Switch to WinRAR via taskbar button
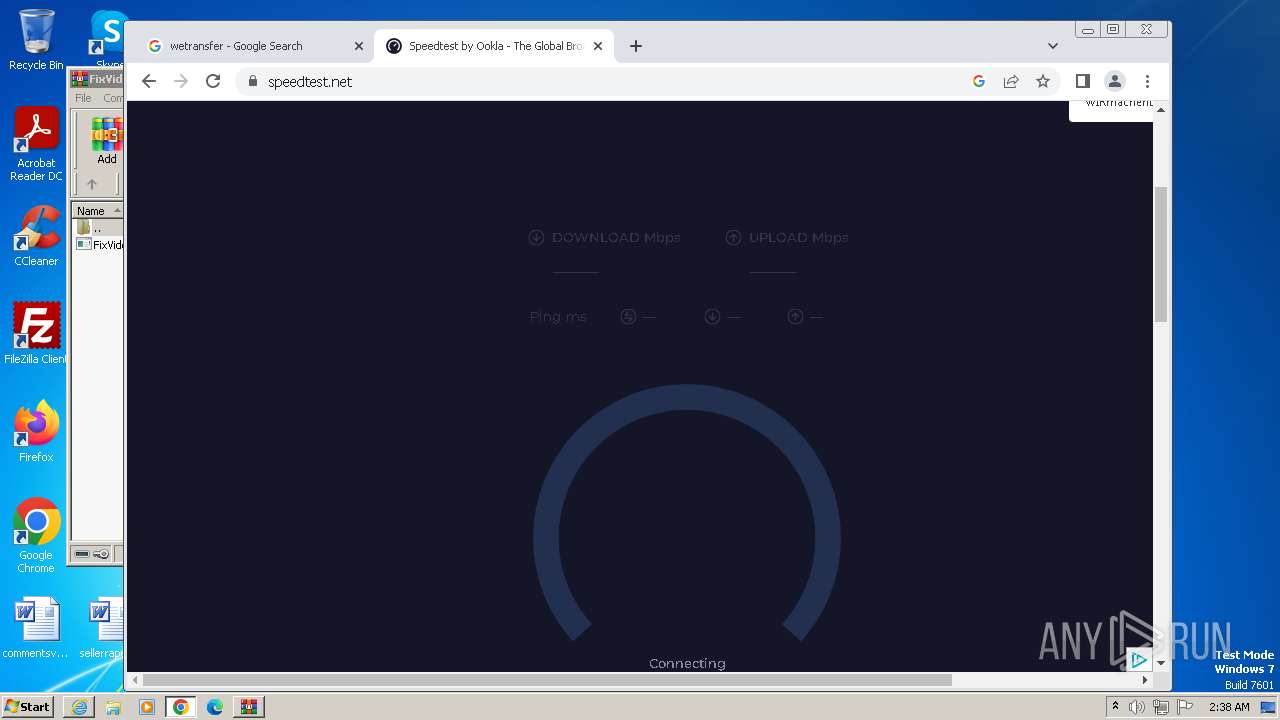The image size is (1280, 720). coord(249,707)
